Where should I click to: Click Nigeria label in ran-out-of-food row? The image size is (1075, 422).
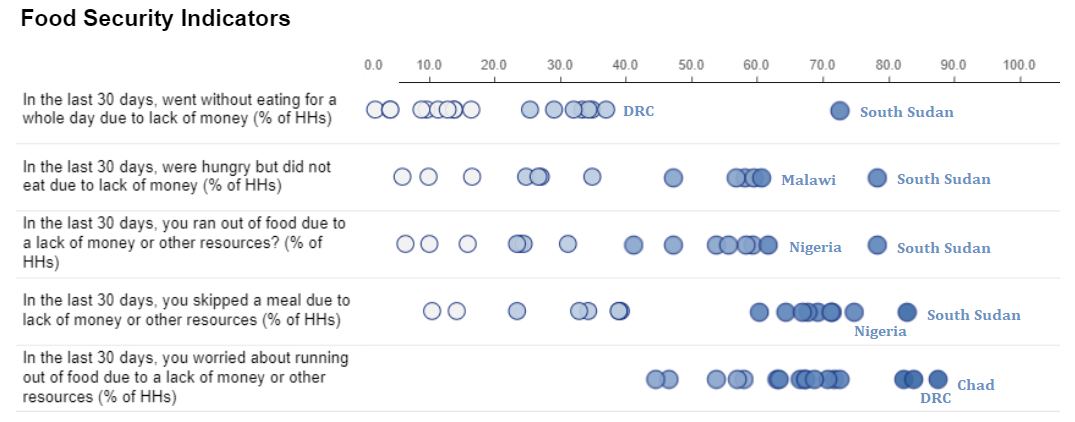pyautogui.click(x=815, y=247)
